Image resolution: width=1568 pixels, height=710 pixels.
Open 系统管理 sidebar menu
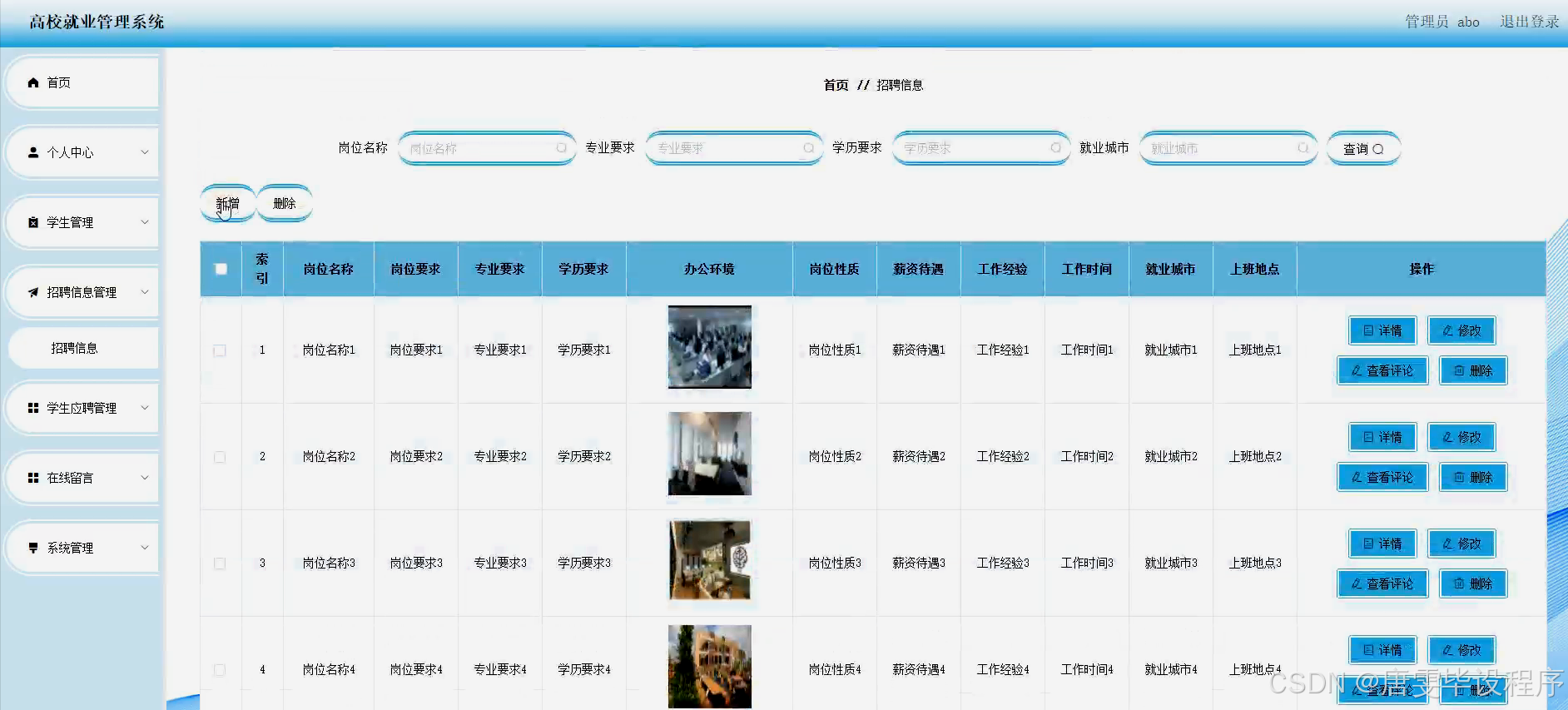82,548
